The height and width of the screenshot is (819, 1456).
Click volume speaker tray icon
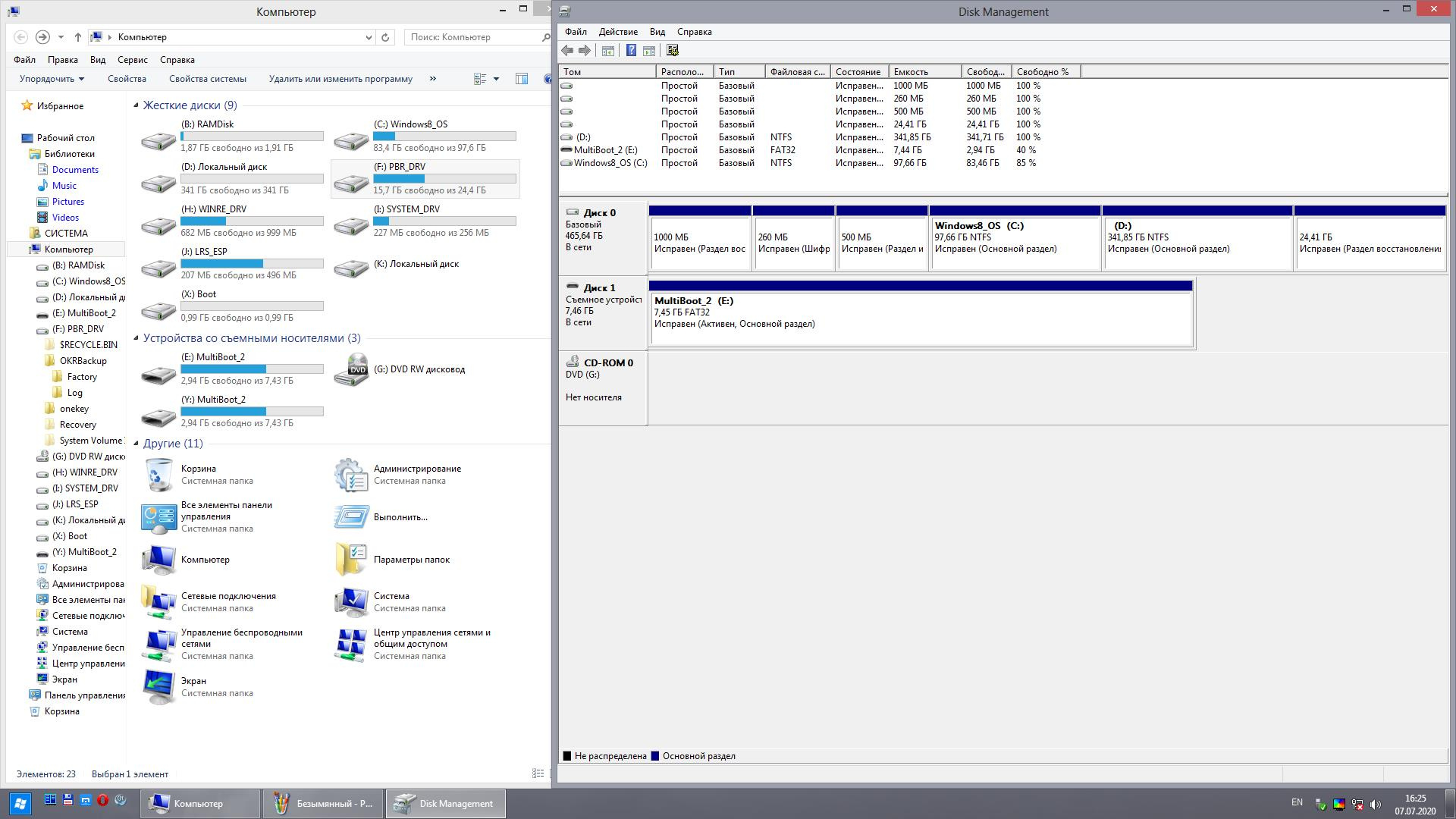pyautogui.click(x=1376, y=805)
